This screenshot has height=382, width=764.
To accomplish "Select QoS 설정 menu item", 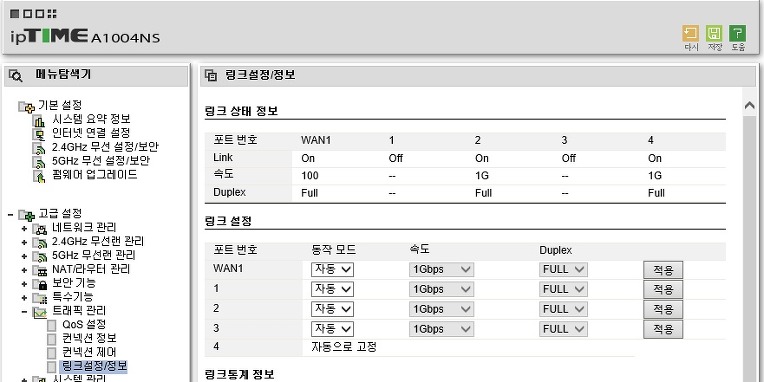I will pos(84,324).
